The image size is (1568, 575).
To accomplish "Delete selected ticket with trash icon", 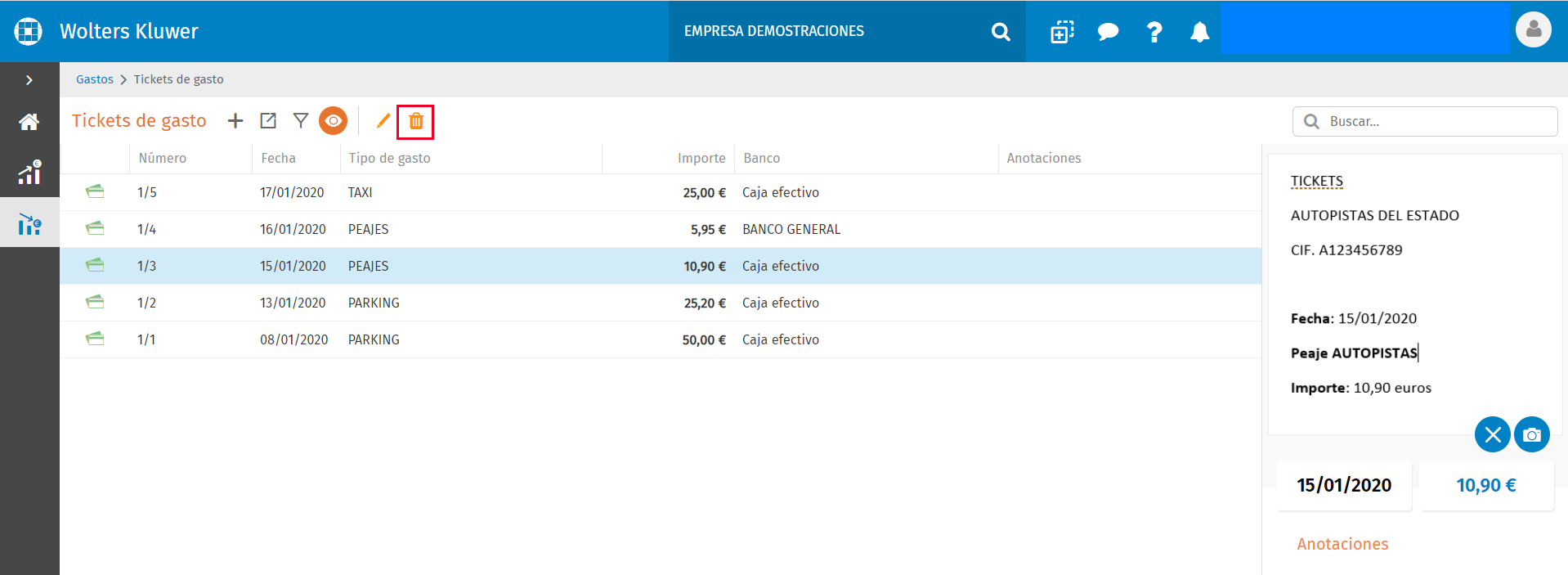I will point(416,121).
